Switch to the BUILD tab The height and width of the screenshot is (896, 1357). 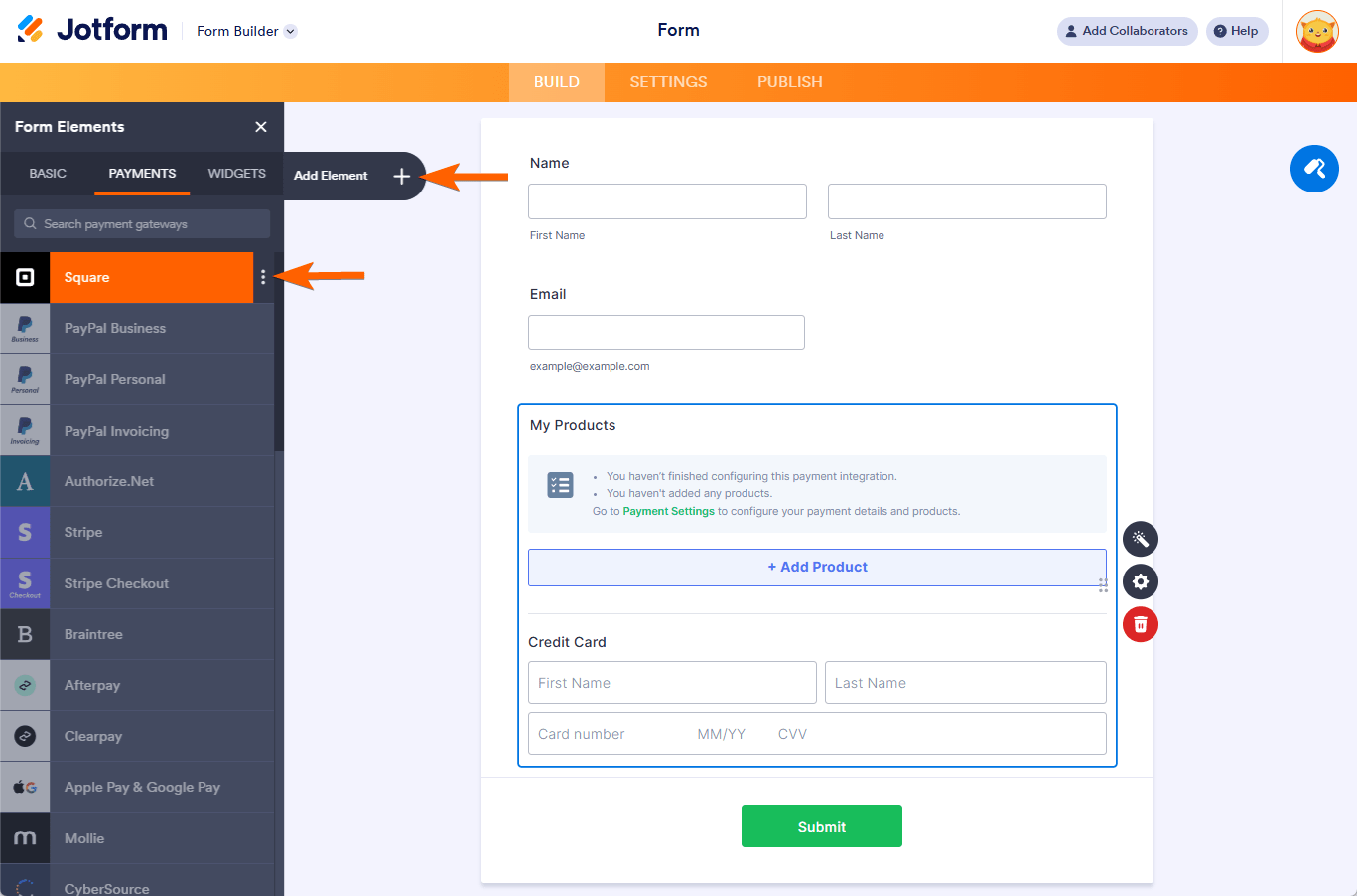556,82
